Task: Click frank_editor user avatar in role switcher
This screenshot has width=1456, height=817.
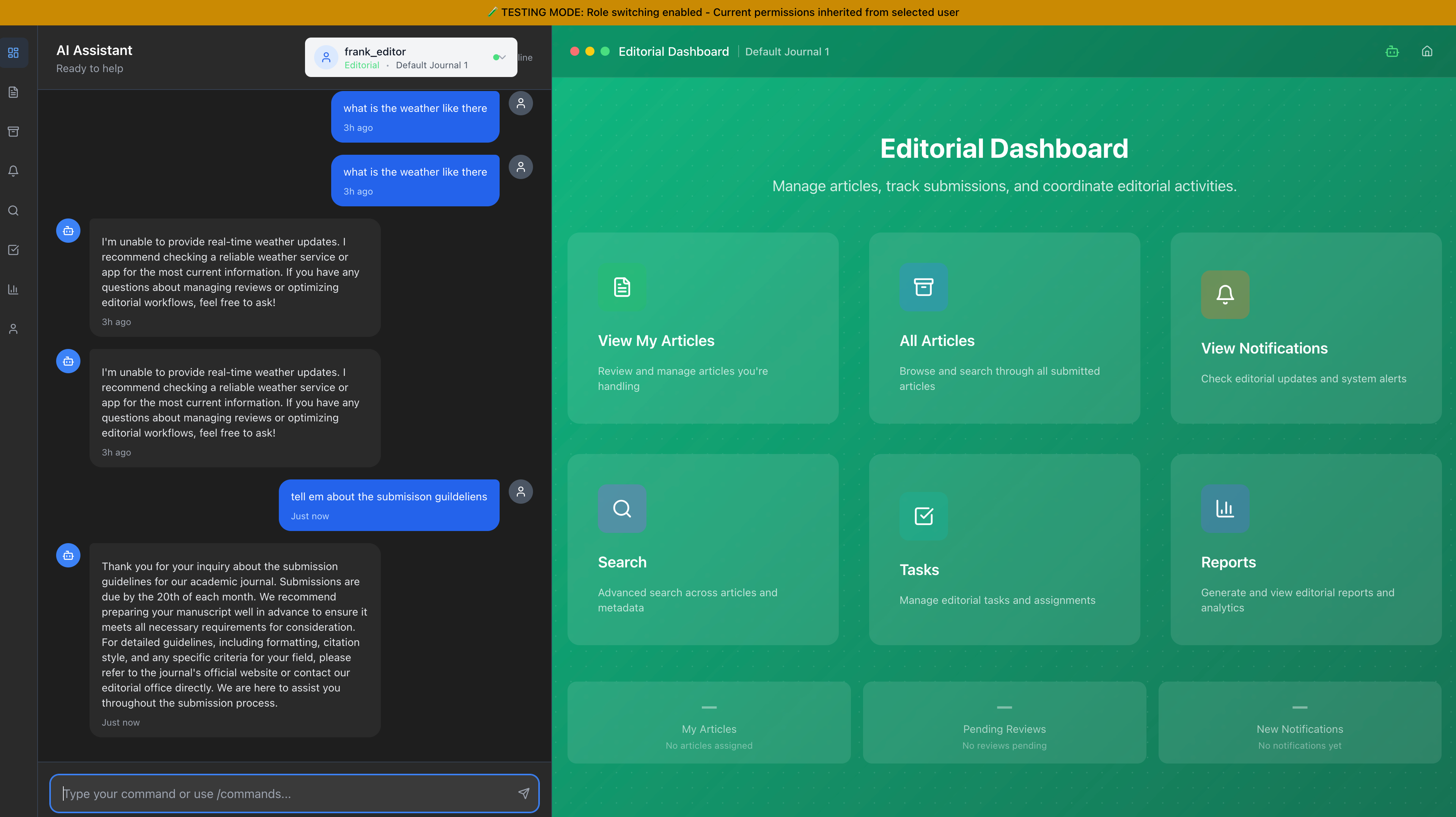Action: pos(326,57)
